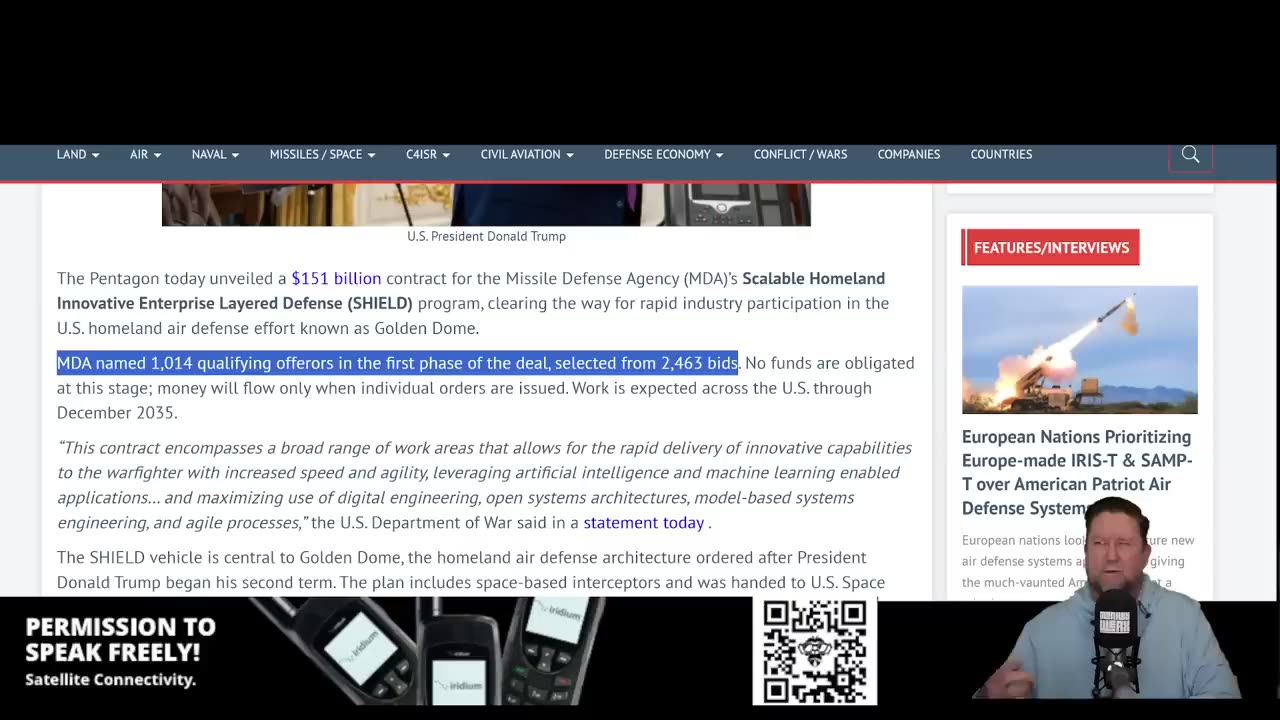The image size is (1280, 720).
Task: Open the search icon in navigation bar
Action: point(1190,155)
